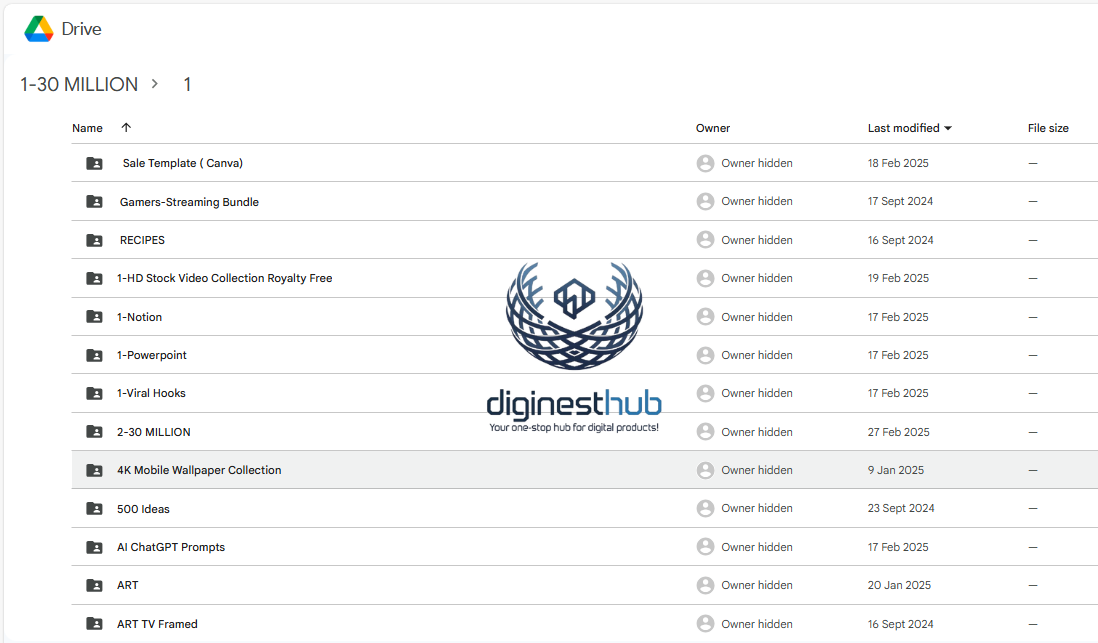1098x643 pixels.
Task: Click the folder icon next to 1-Powerpoint
Action: (94, 355)
